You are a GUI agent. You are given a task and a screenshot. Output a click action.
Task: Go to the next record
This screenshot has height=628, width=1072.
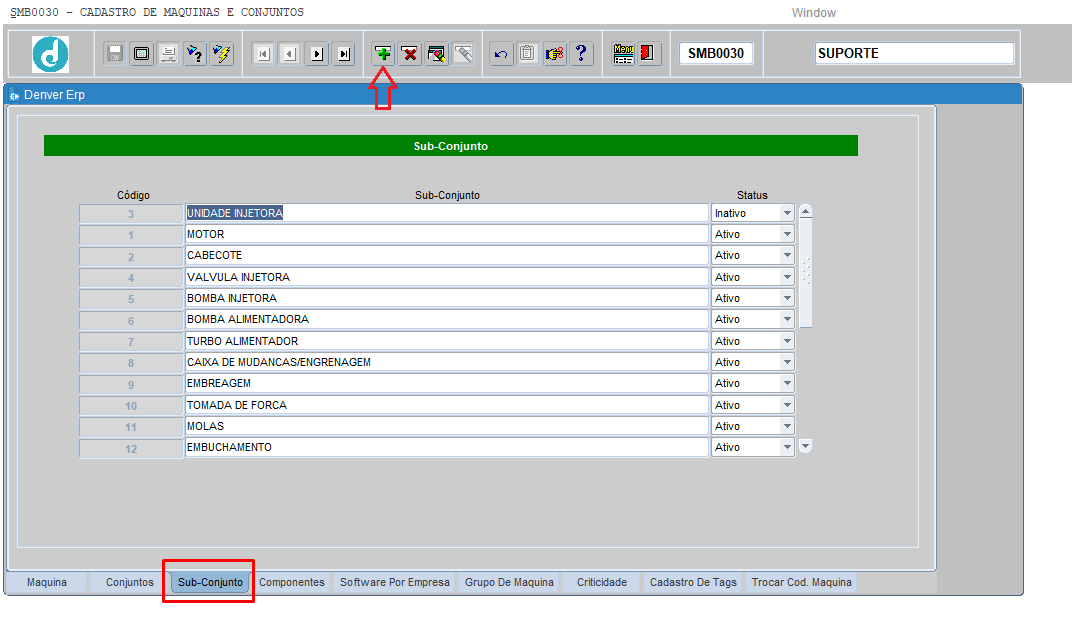pyautogui.click(x=317, y=53)
